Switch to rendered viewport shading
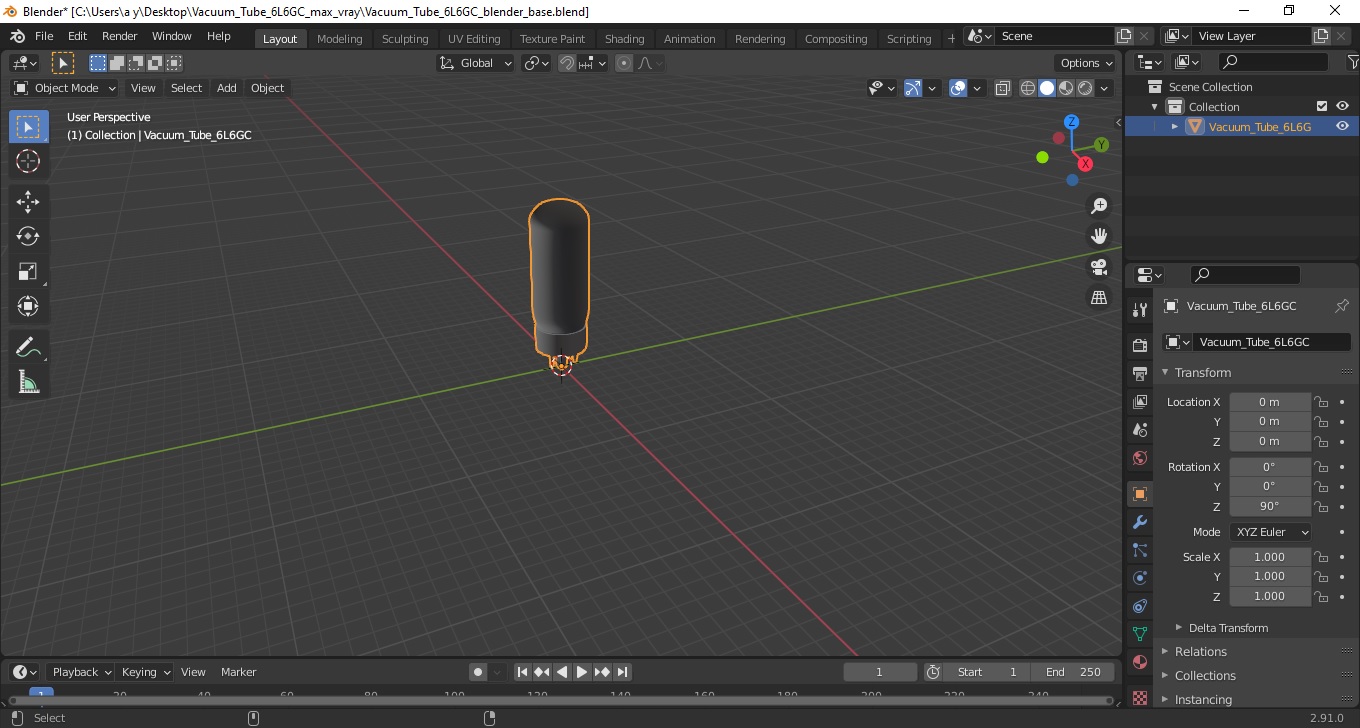Screen dimensions: 1360x728 [1085, 88]
